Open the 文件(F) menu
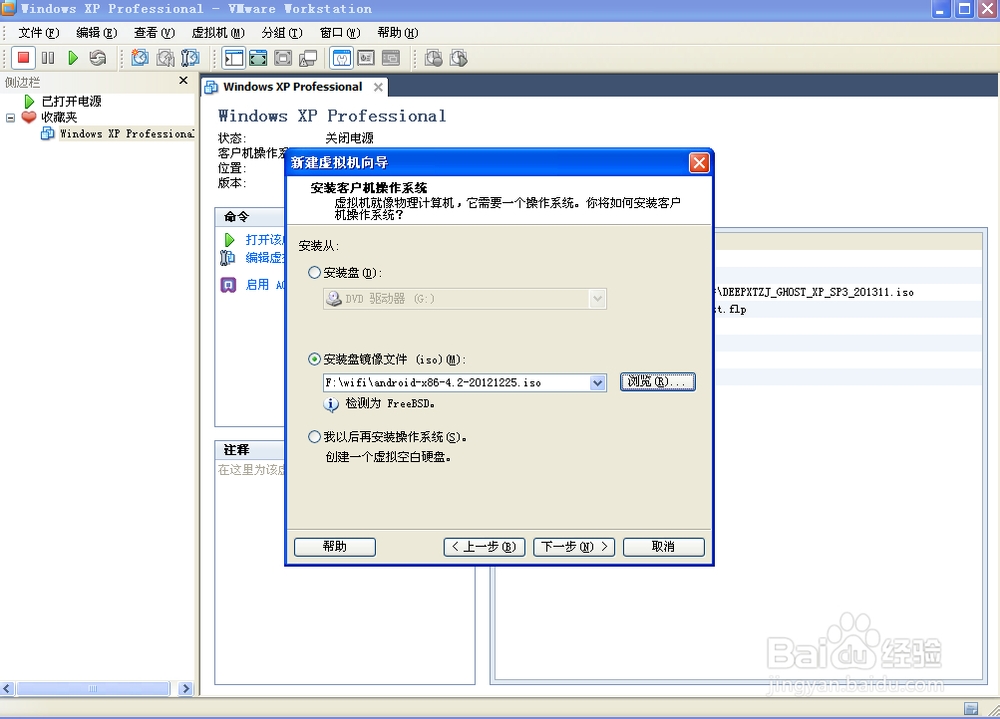This screenshot has height=719, width=1000. [x=39, y=33]
